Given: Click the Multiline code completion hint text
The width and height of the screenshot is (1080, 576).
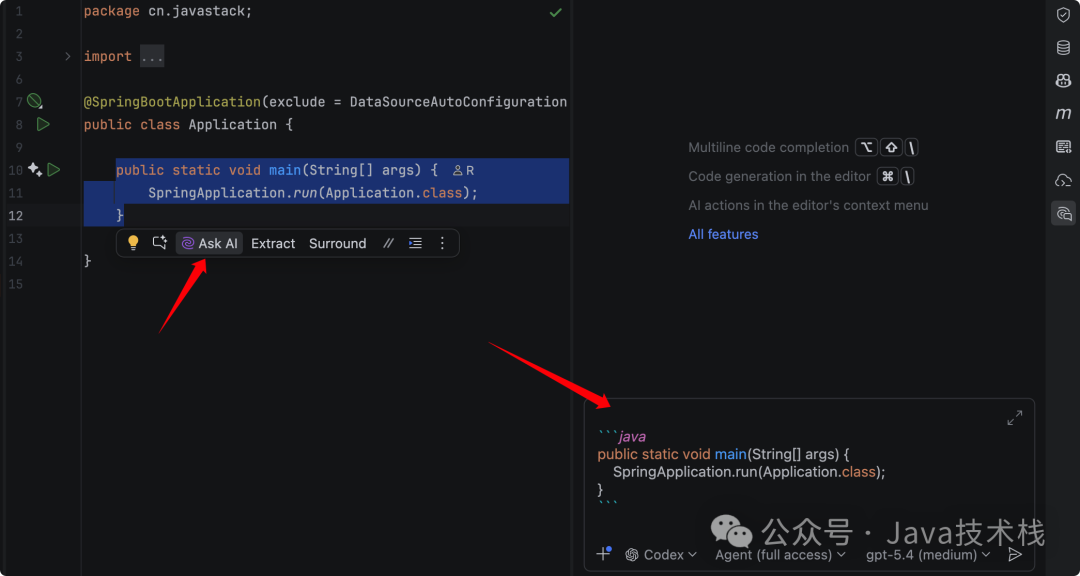Looking at the screenshot, I should tap(769, 147).
